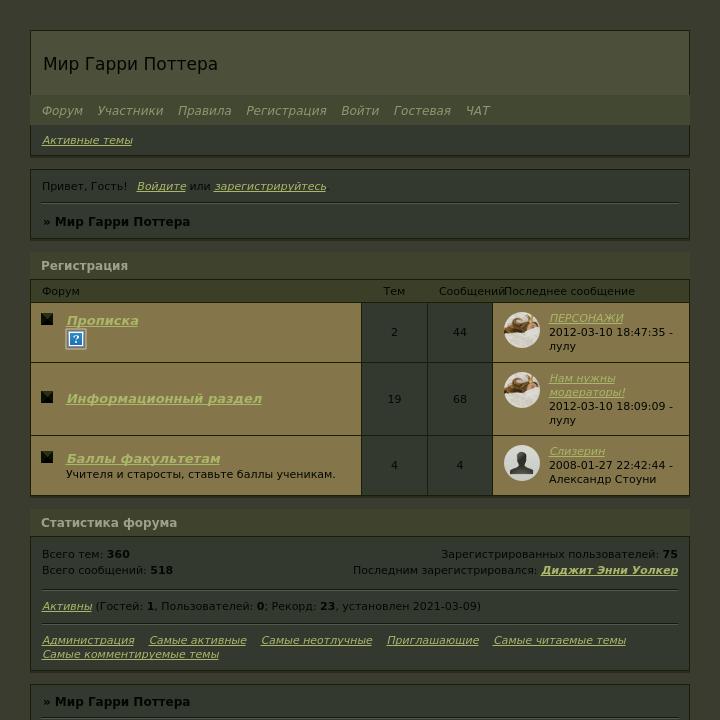Viewport: 720px width, 720px height.
Task: Click the Зарегистрированных пользователей: 75 statistic
Action: click(559, 554)
